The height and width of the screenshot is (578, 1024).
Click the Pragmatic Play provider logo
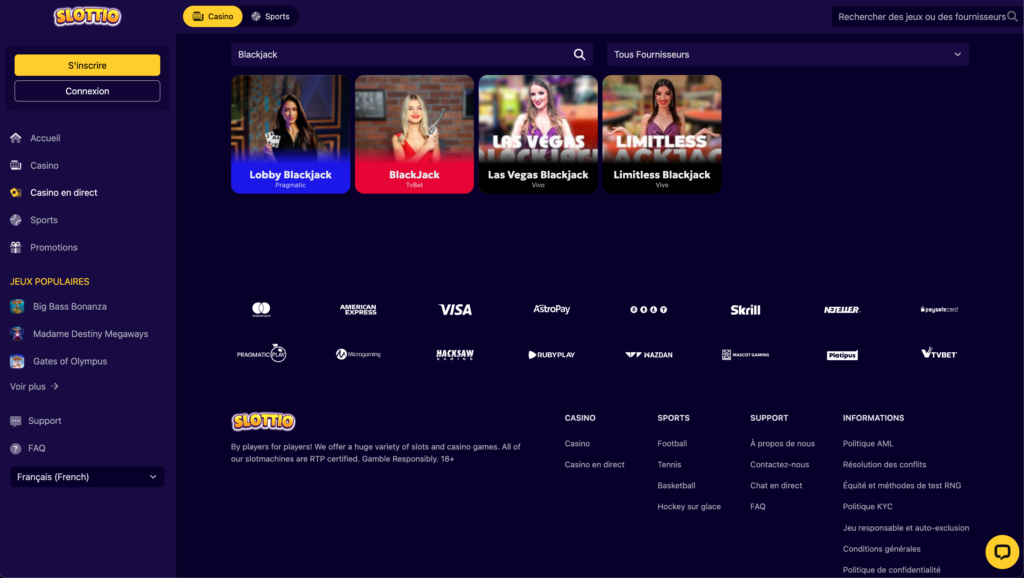[261, 353]
